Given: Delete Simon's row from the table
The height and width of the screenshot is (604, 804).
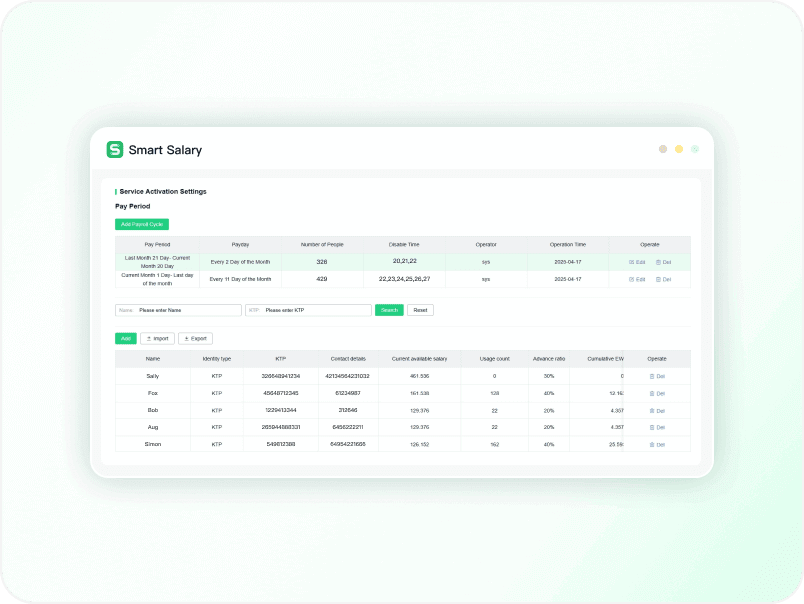Looking at the screenshot, I should click(657, 444).
